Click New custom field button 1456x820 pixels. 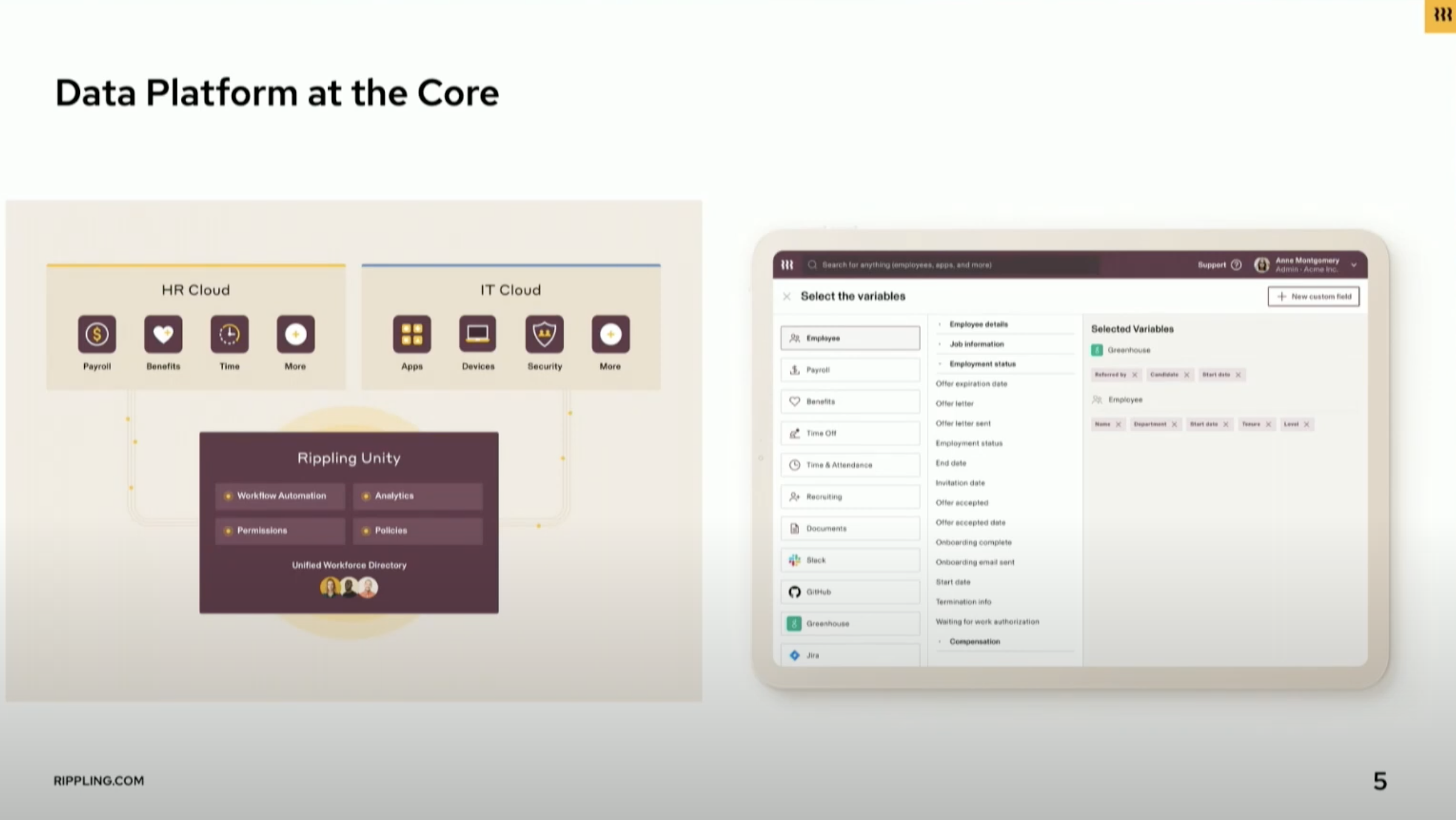1314,296
